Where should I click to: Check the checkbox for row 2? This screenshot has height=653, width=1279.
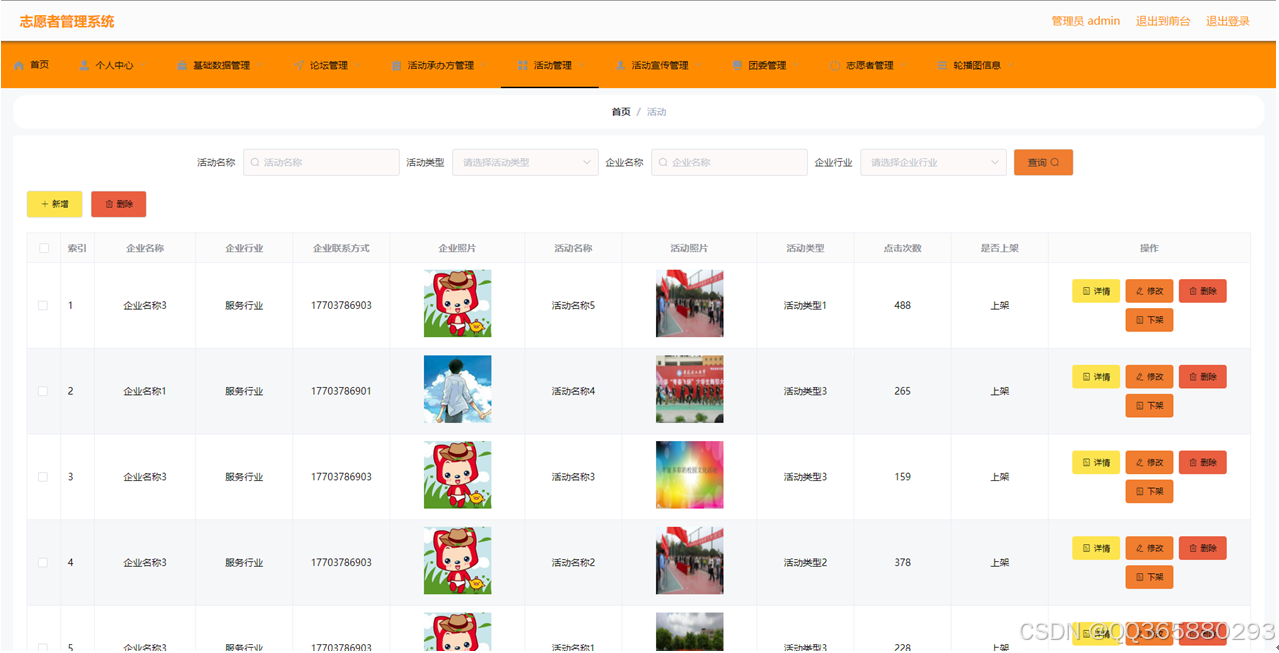point(43,391)
